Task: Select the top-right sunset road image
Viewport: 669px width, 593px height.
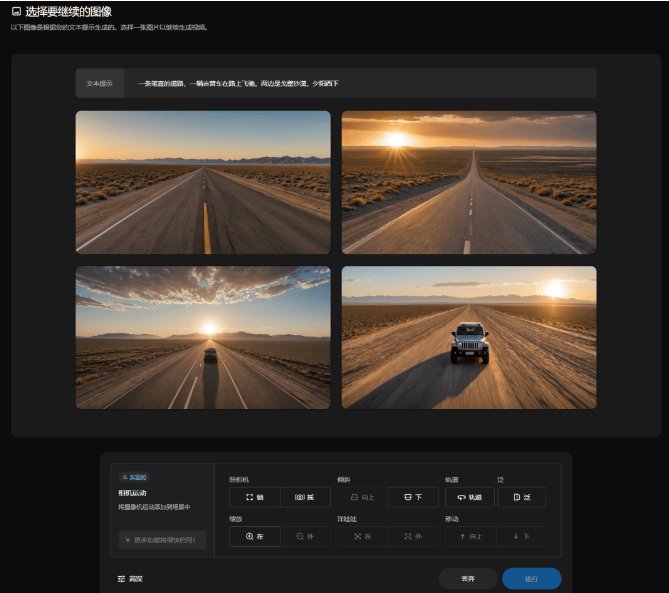Action: (469, 182)
